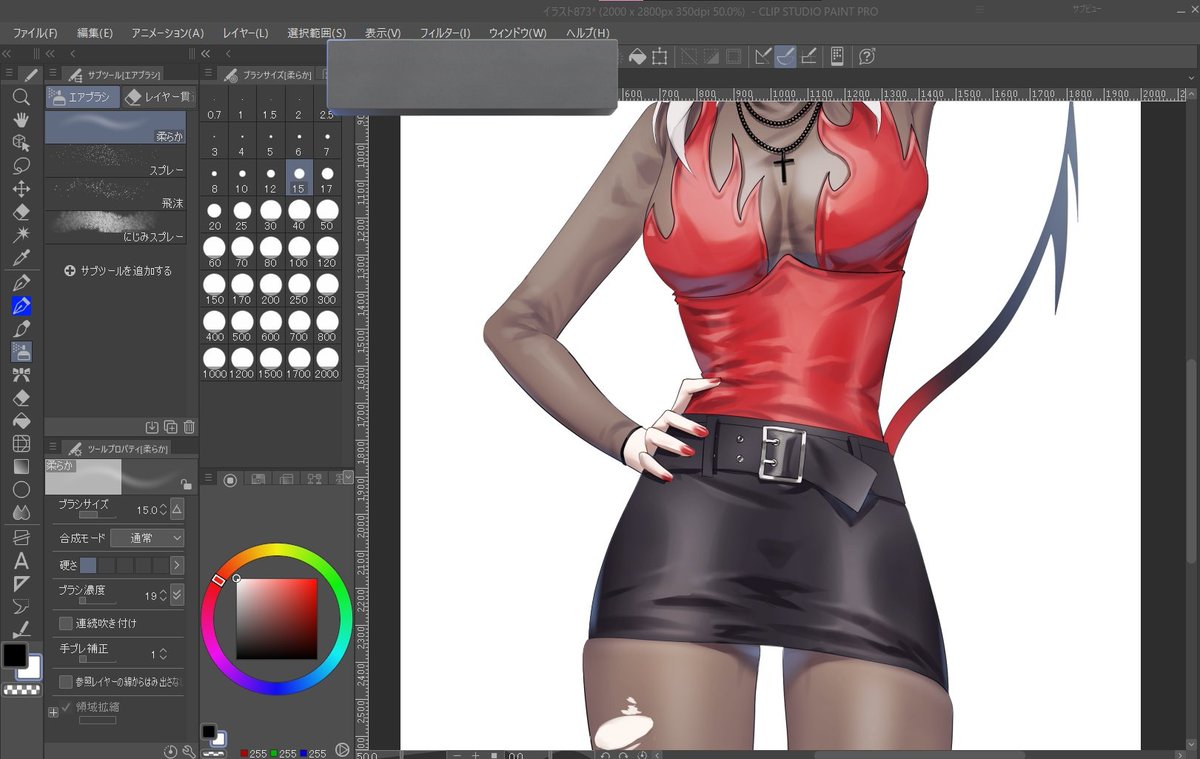Image resolution: width=1200 pixels, height=759 pixels.
Task: Click the black main color swatch
Action: (x=14, y=656)
